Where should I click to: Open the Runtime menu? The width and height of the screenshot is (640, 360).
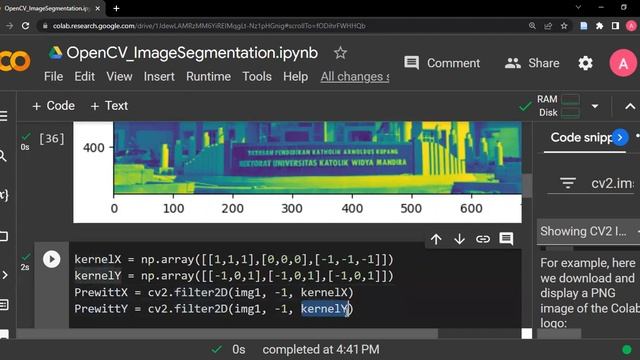point(208,77)
